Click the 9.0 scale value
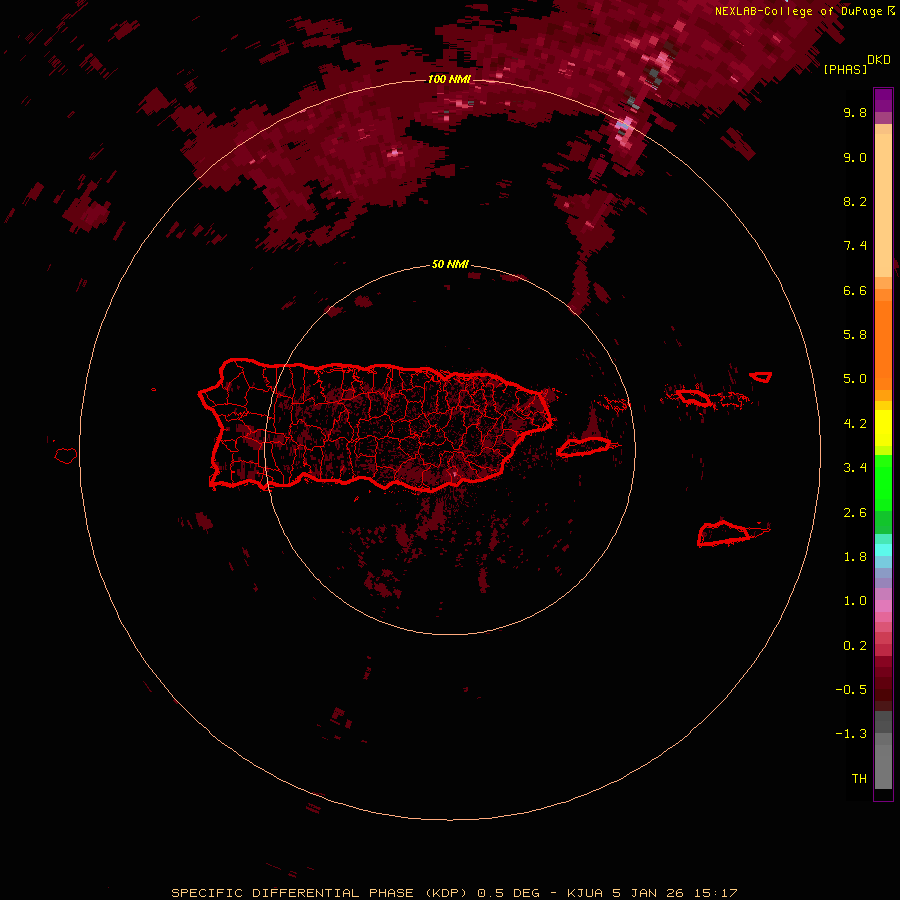The image size is (900, 900). (855, 157)
